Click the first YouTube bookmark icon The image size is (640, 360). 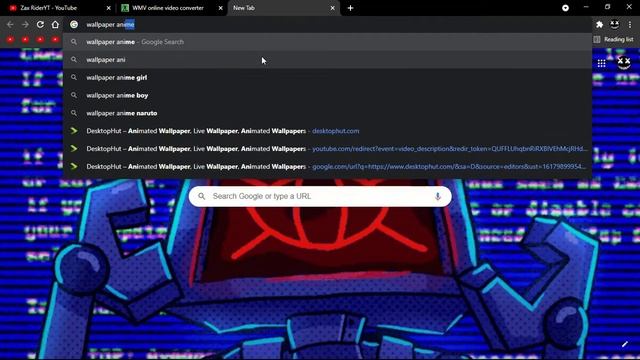pyautogui.click(x=10, y=39)
